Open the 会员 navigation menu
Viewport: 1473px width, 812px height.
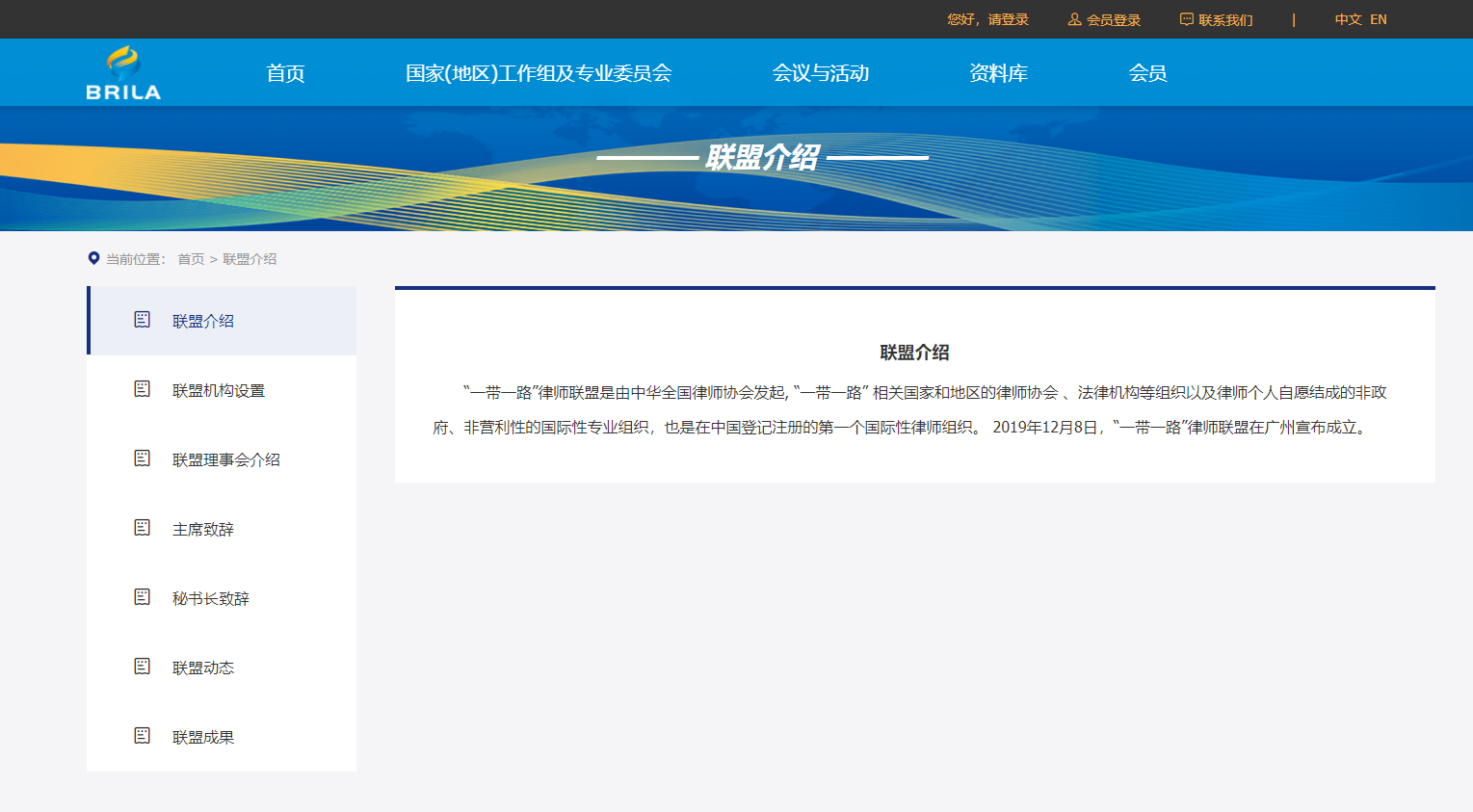point(1147,73)
